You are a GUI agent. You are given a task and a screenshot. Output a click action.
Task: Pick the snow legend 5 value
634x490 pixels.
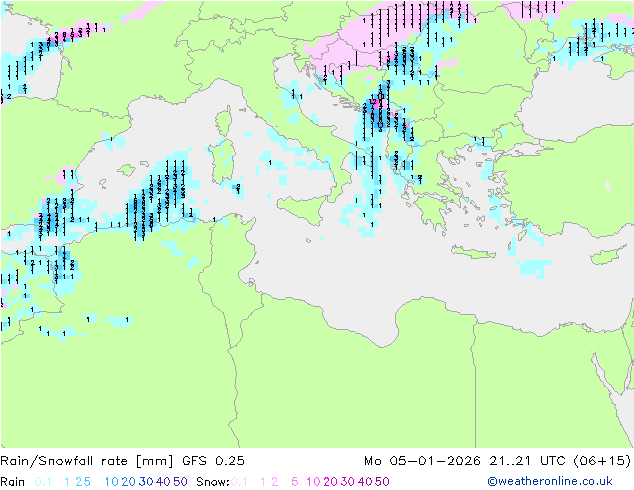tap(295, 482)
